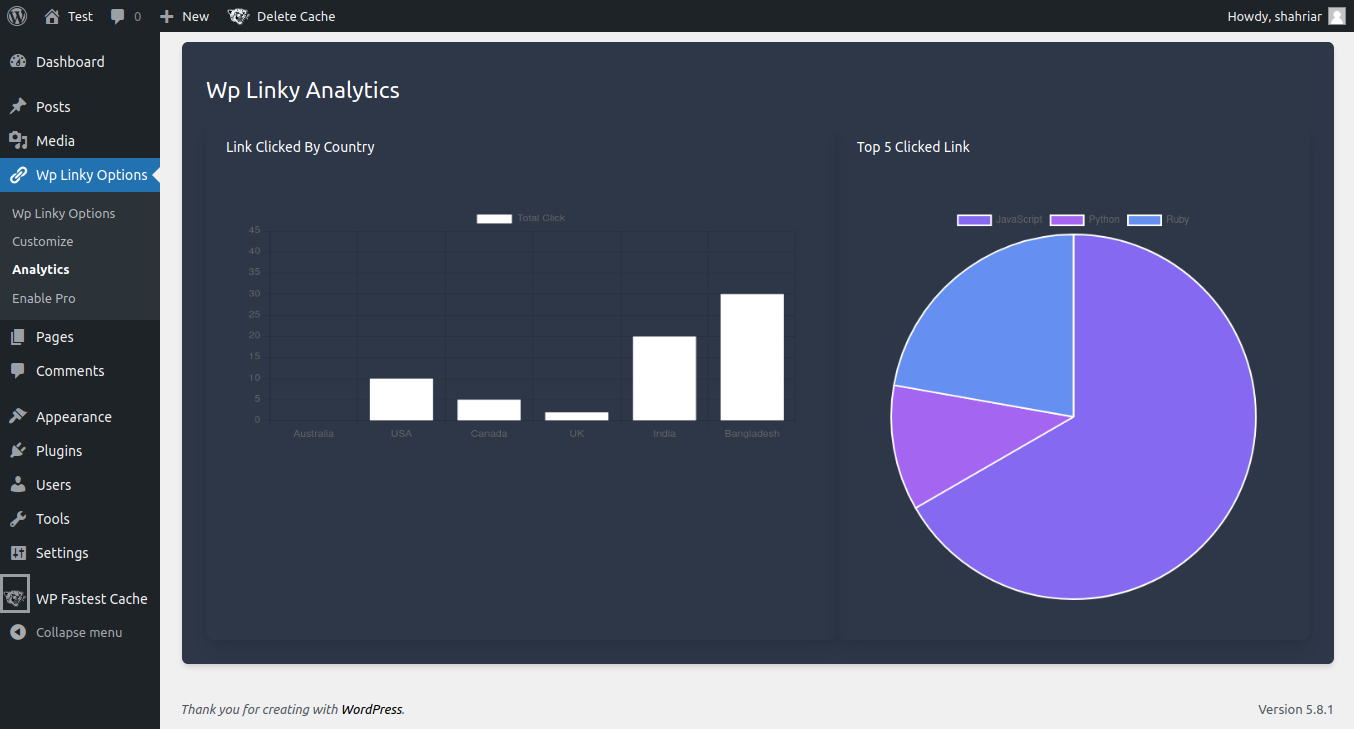Toggle JavaScript legend in pie chart
Screen dimensions: 1354x729
click(999, 219)
